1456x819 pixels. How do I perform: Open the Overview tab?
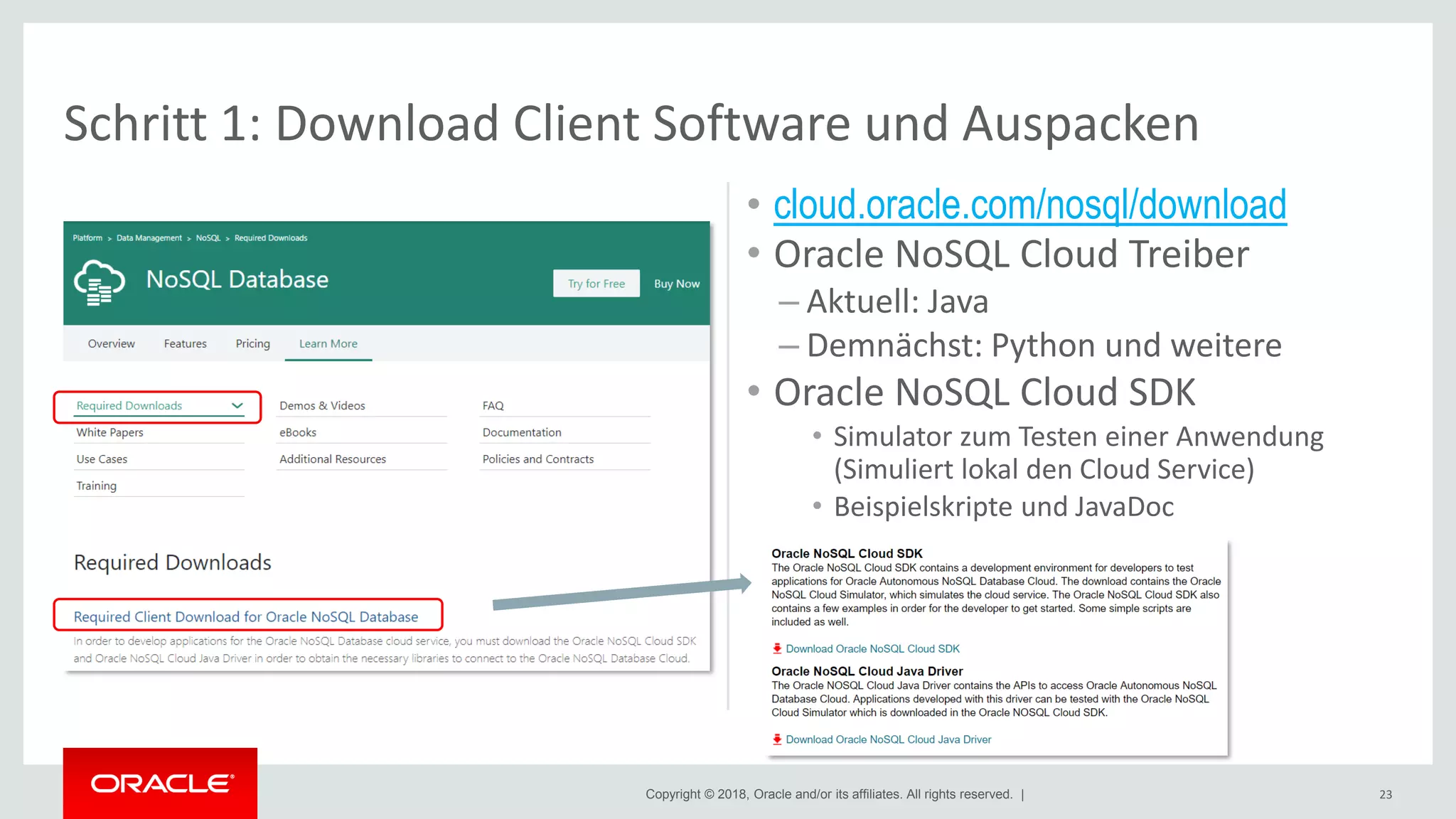(x=111, y=343)
